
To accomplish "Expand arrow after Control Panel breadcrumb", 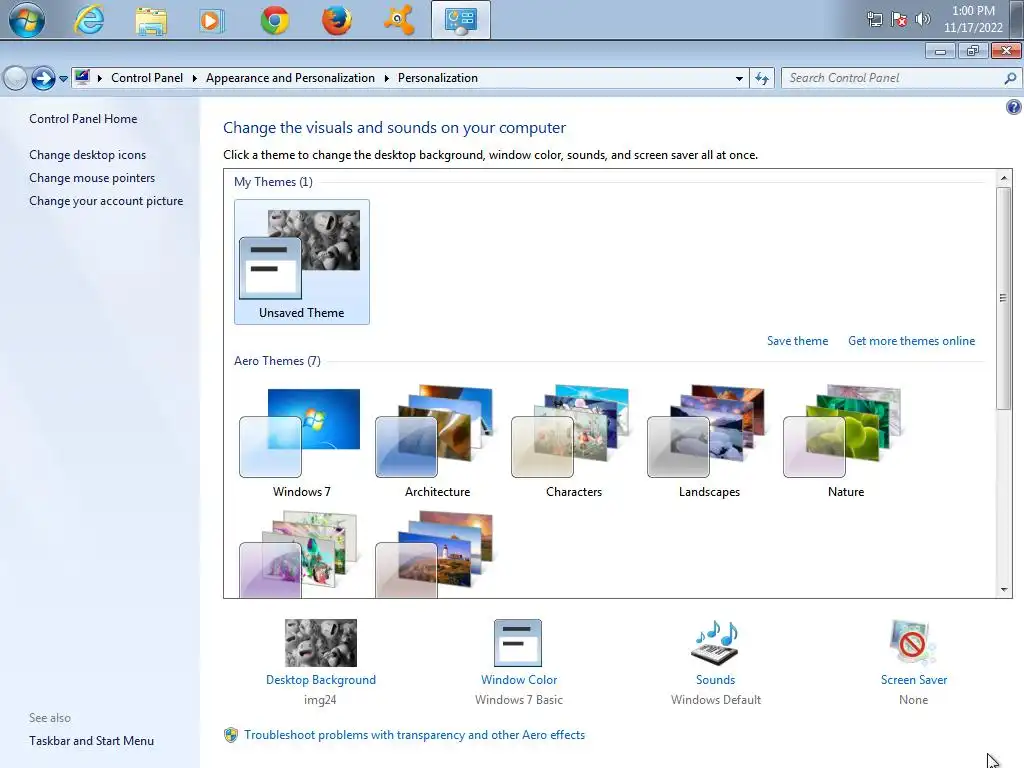I will tap(195, 78).
